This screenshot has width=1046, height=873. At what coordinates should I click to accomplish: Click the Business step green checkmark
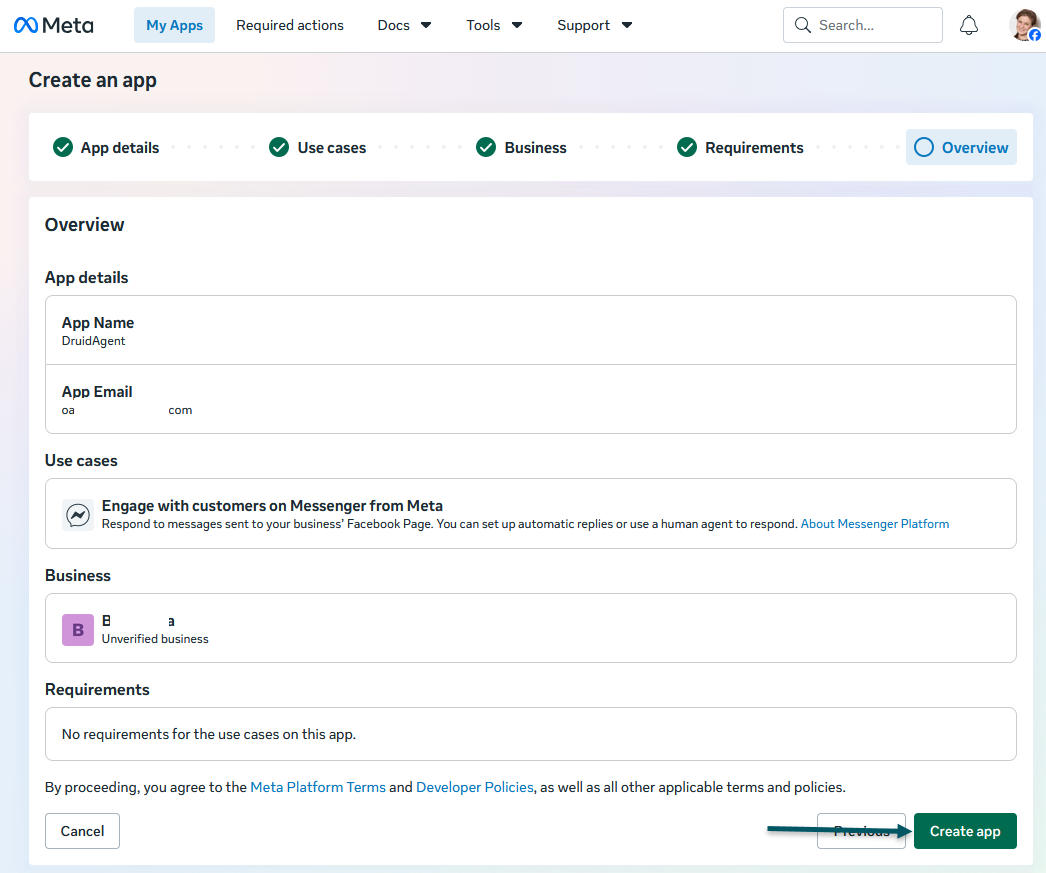pyautogui.click(x=486, y=147)
